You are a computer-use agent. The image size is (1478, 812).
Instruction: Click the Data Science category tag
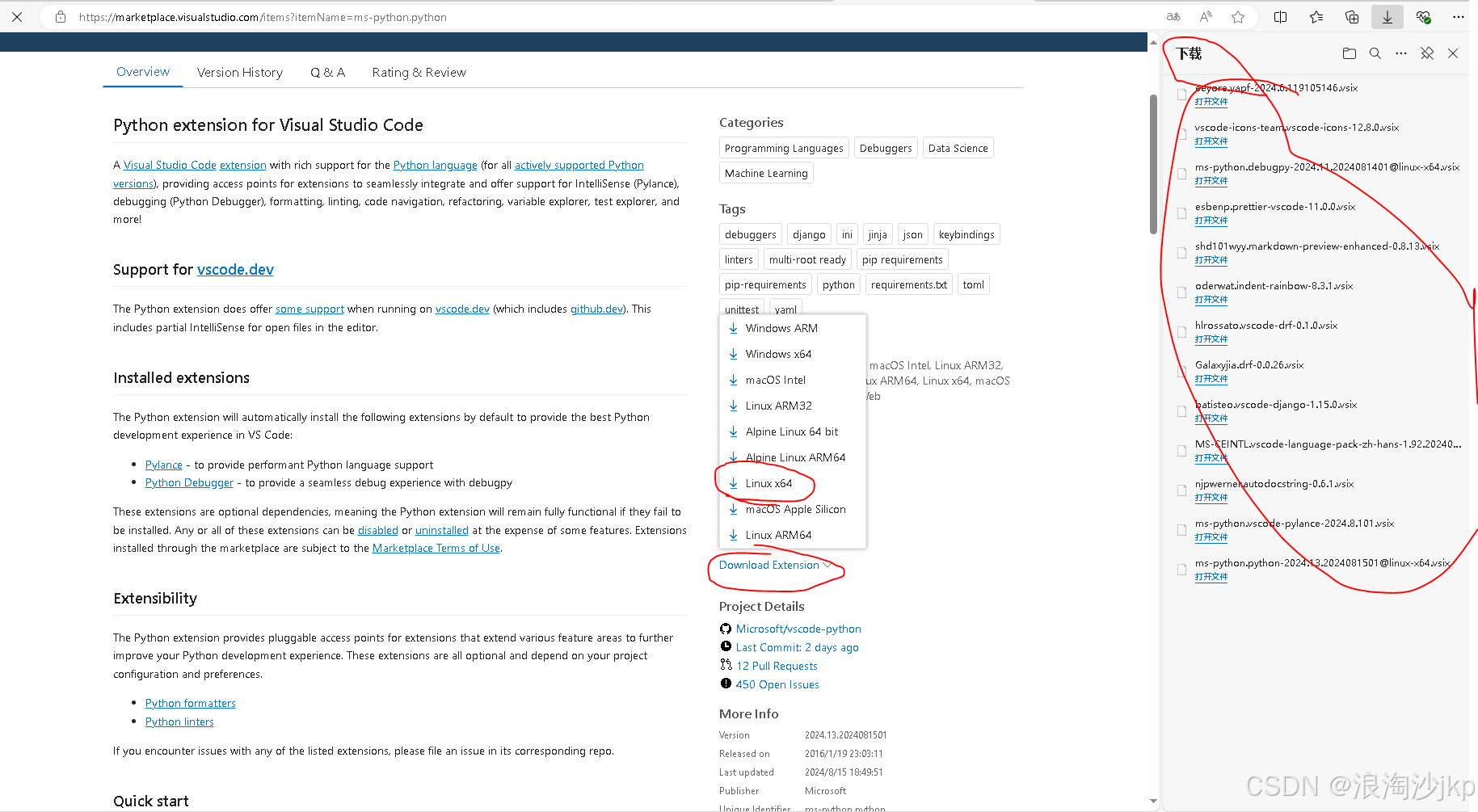tap(958, 148)
